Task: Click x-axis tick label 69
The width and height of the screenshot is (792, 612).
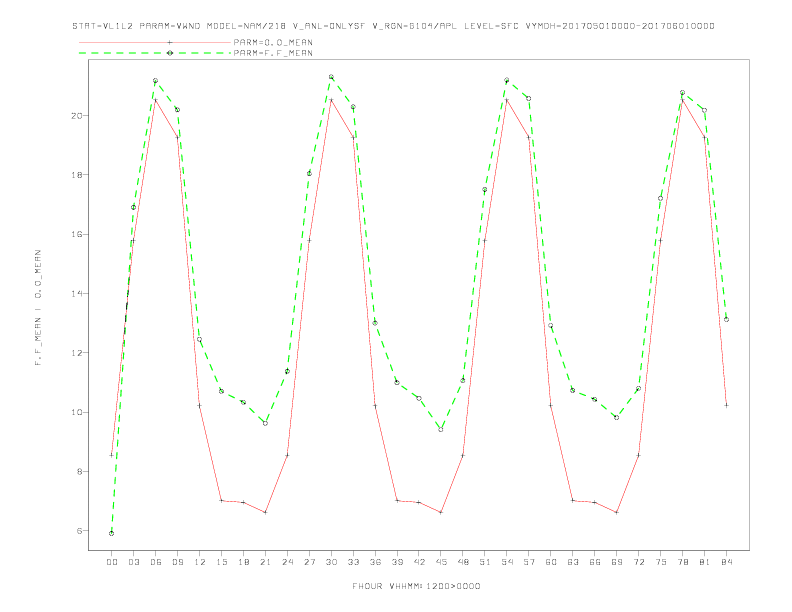Action: (617, 562)
